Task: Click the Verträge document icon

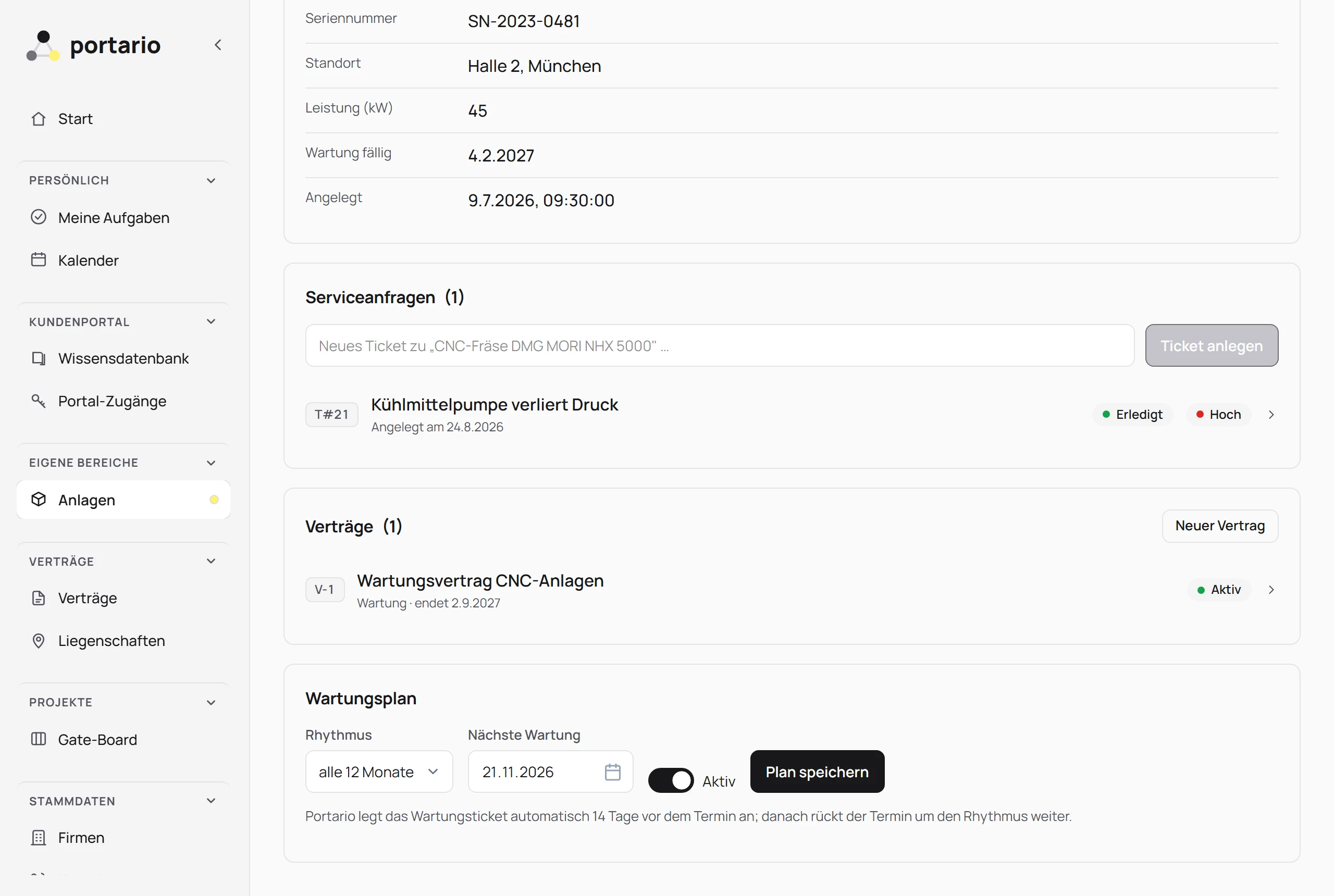Action: coord(38,598)
